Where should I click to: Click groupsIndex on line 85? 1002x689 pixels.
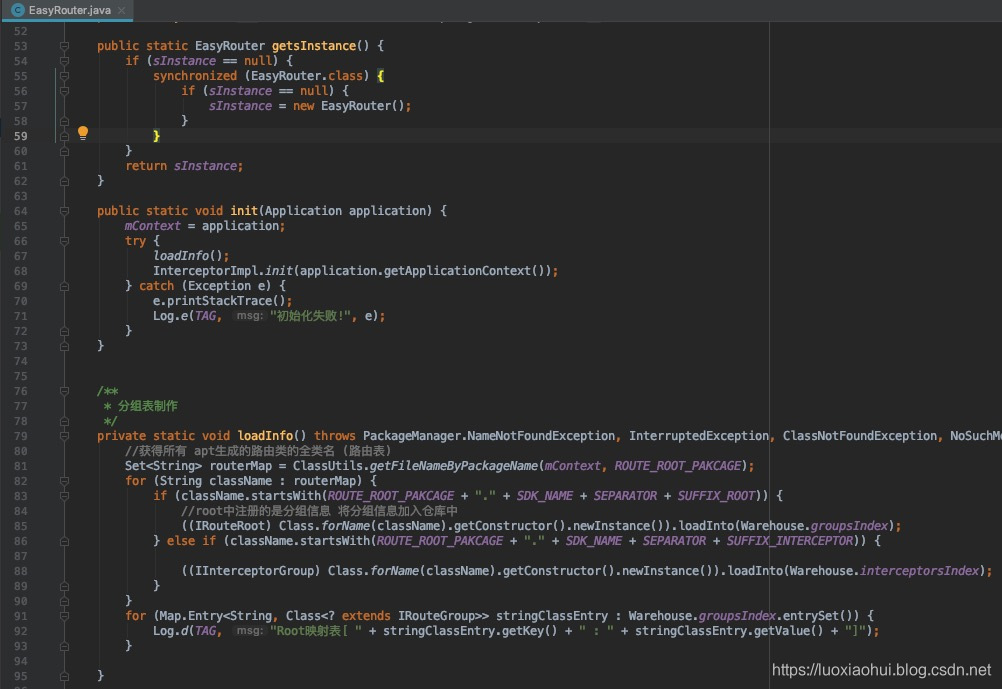(x=849, y=526)
